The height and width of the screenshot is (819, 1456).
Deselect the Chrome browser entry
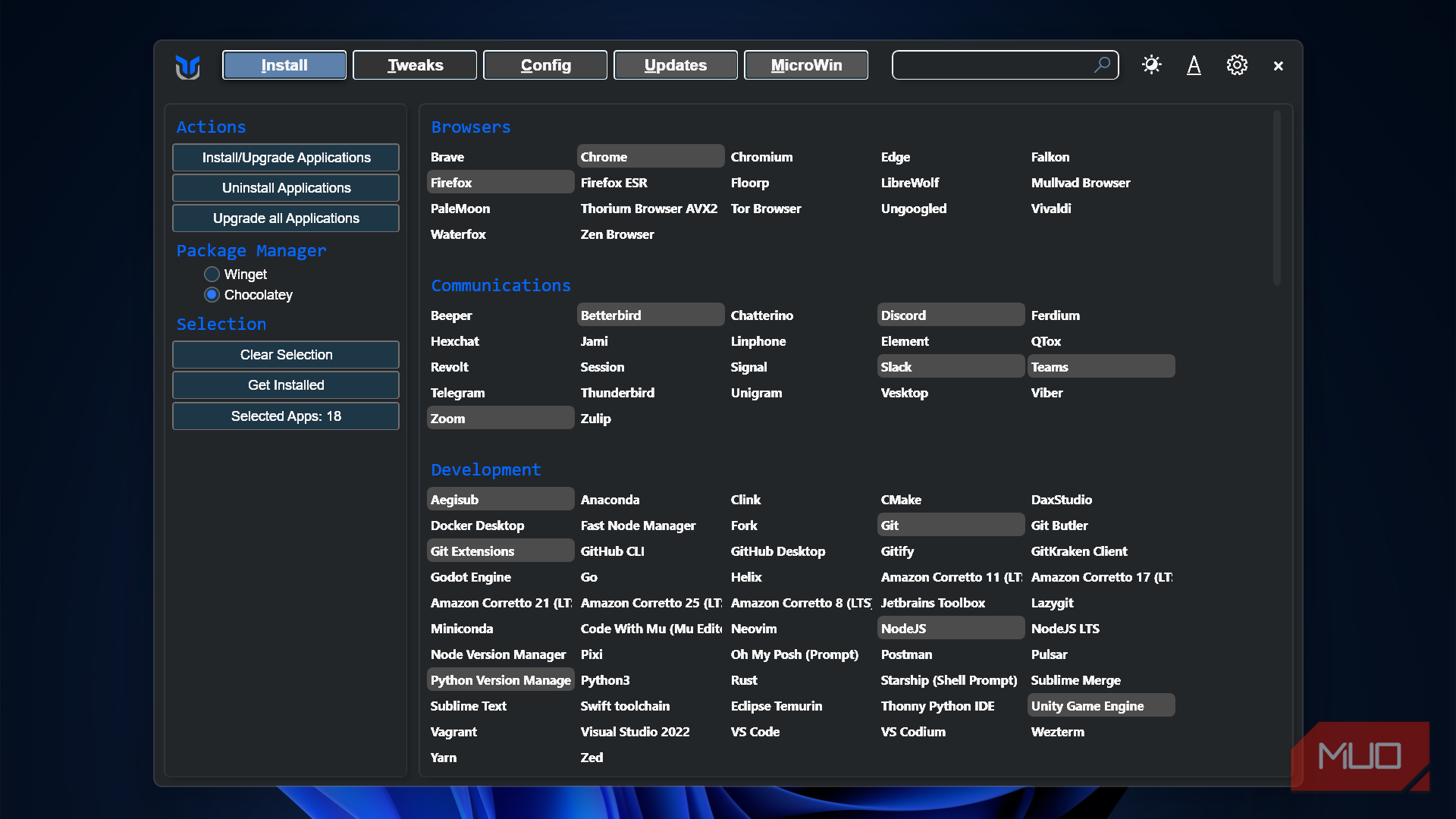tap(650, 157)
